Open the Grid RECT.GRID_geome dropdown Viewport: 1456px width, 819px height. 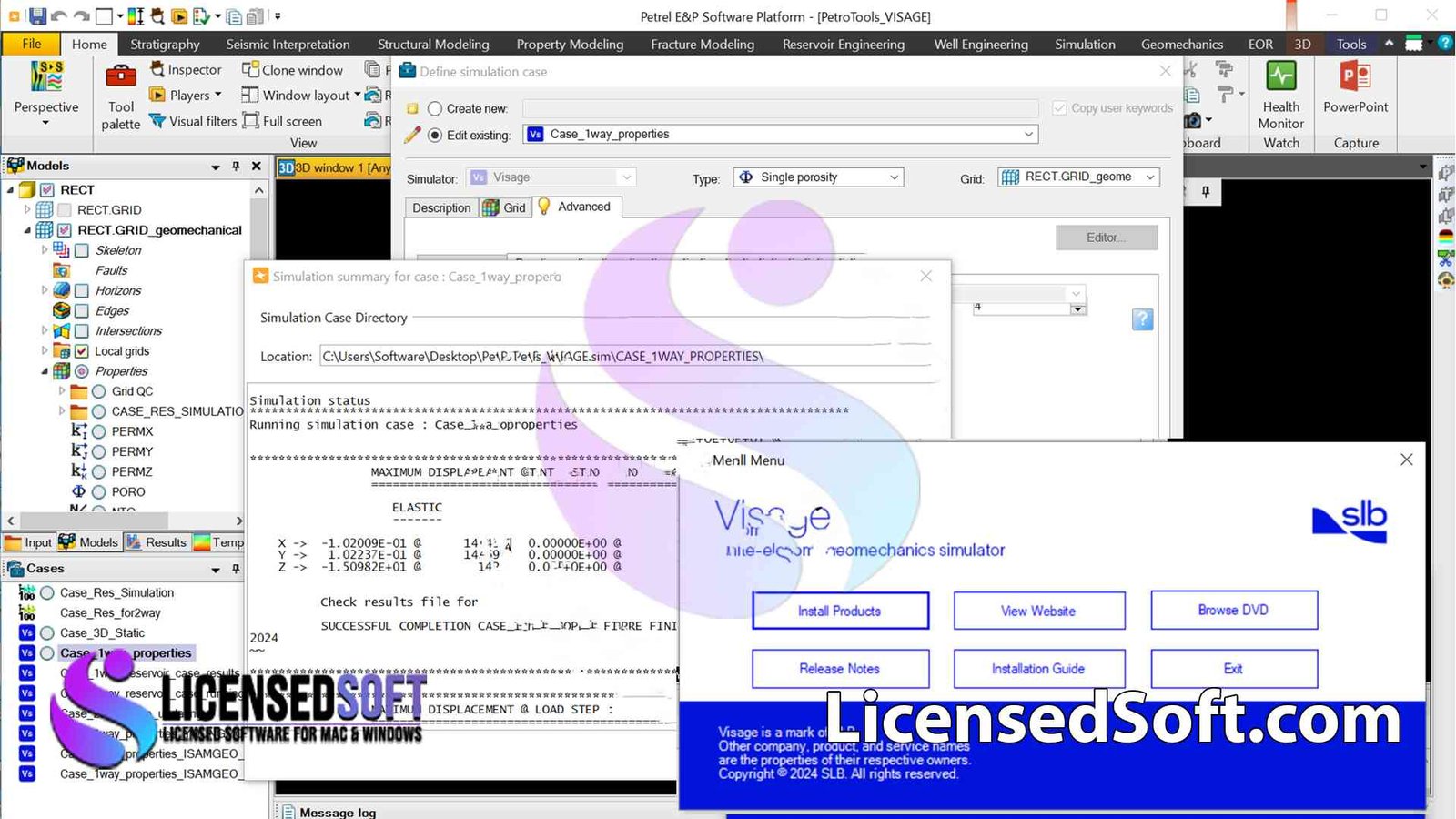[1150, 177]
